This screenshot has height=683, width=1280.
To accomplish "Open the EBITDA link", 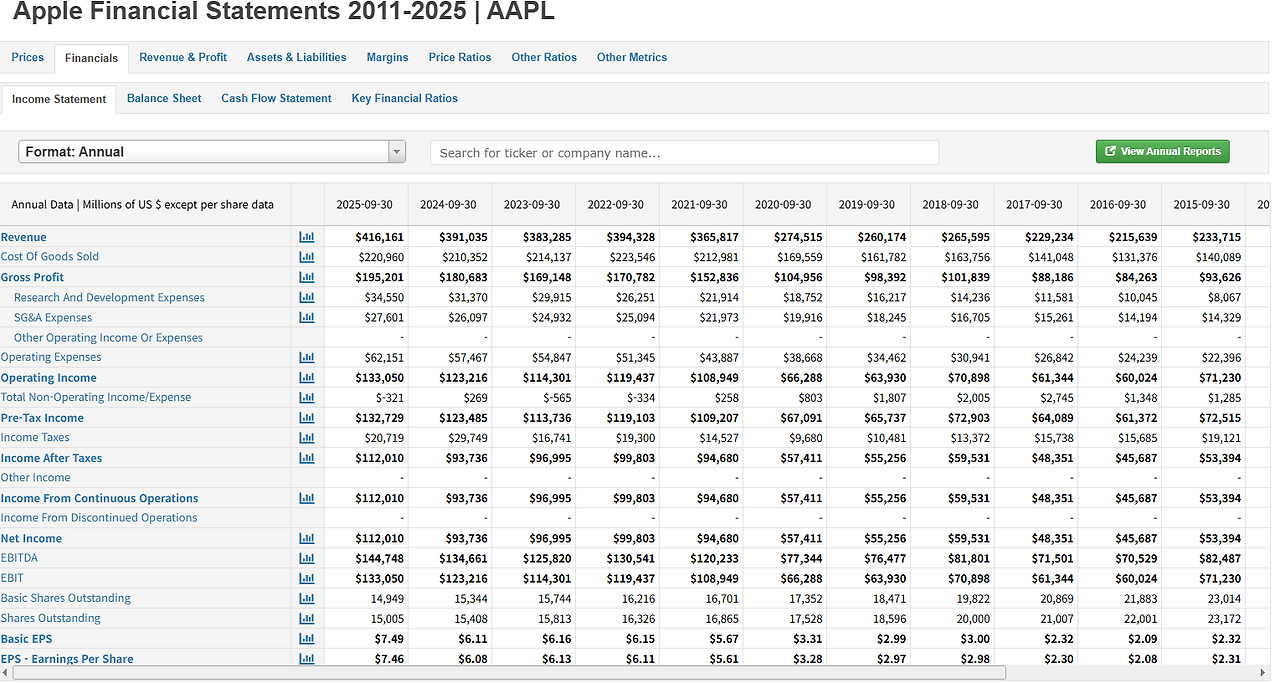I will pyautogui.click(x=19, y=558).
